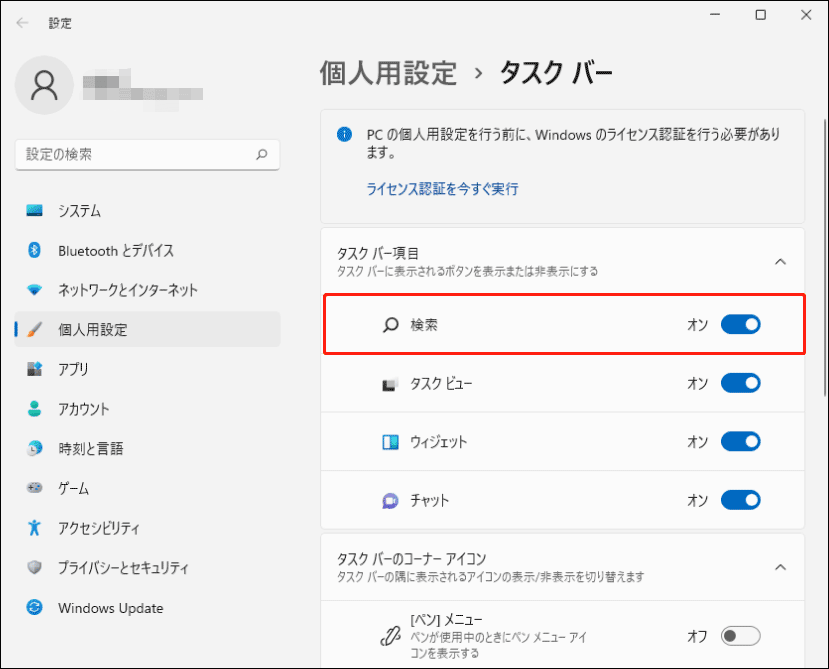Screen dimensions: 829x669
Task: Open ネットワークとインターネット category
Action: (x=148, y=290)
